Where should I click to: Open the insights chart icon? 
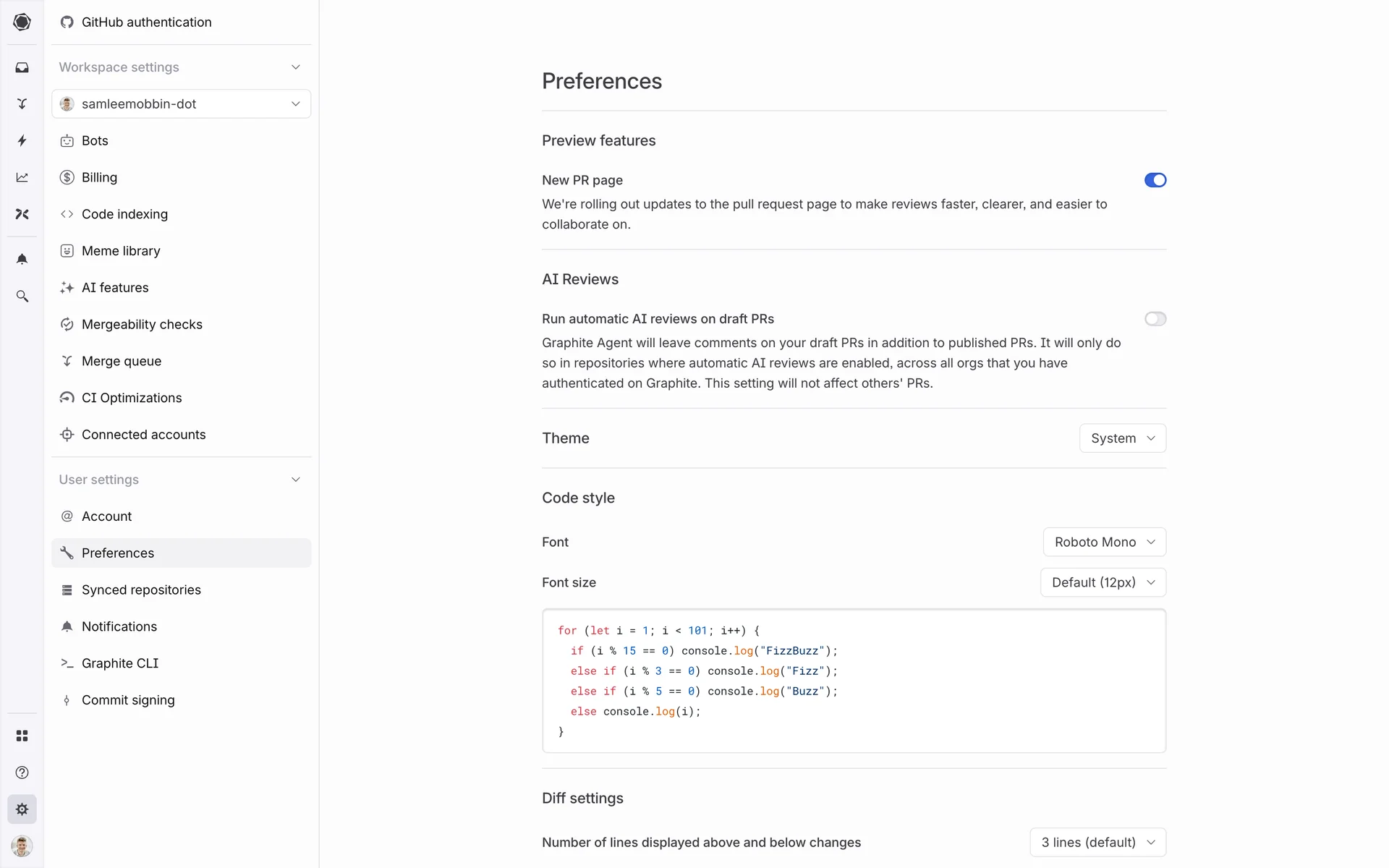click(x=22, y=177)
